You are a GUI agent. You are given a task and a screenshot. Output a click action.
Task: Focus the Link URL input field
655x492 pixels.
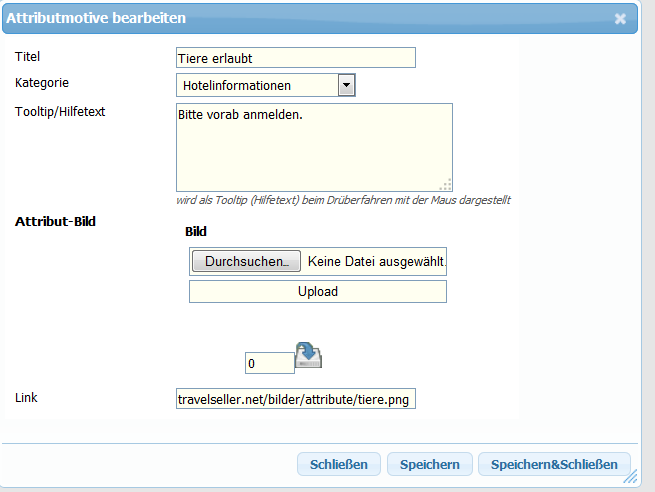pos(295,399)
